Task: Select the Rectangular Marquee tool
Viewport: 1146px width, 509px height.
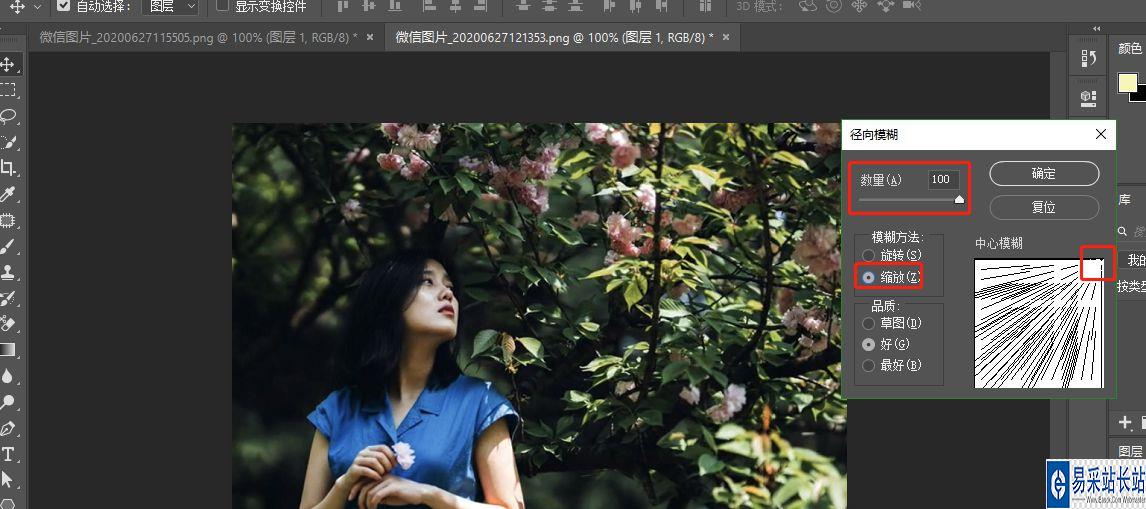Action: point(8,90)
